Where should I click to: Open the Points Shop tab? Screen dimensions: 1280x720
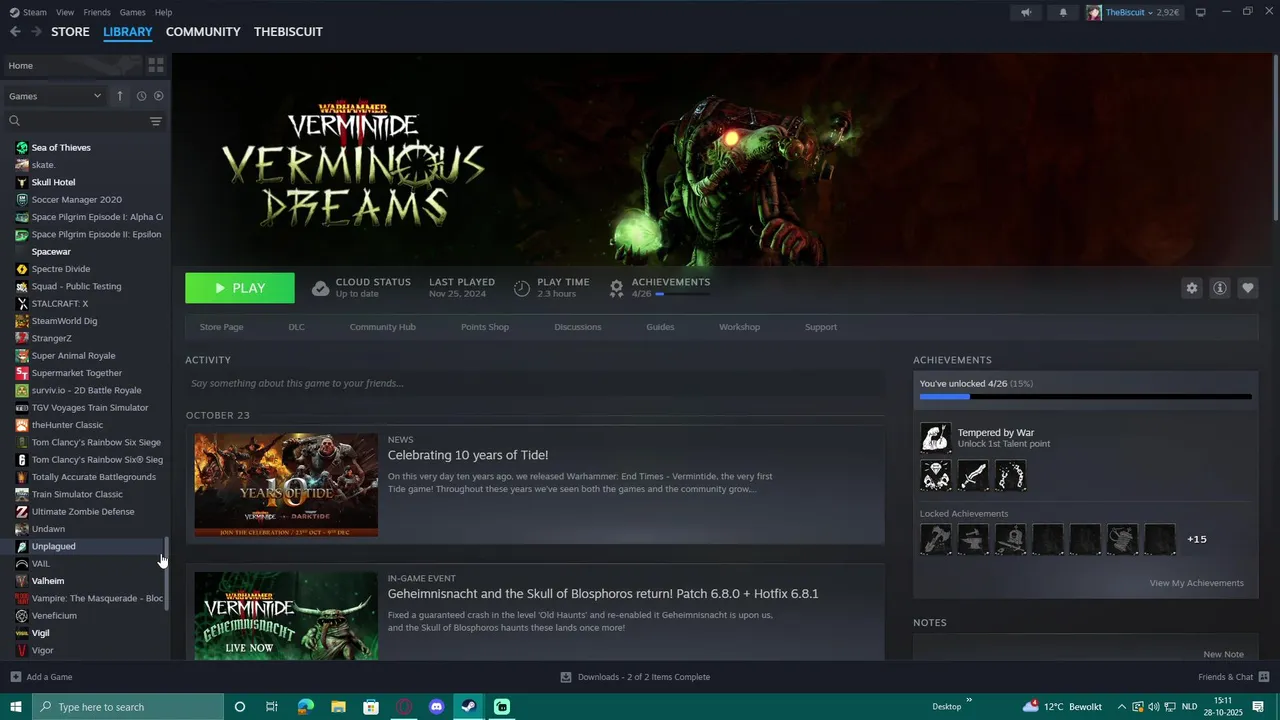click(x=485, y=327)
